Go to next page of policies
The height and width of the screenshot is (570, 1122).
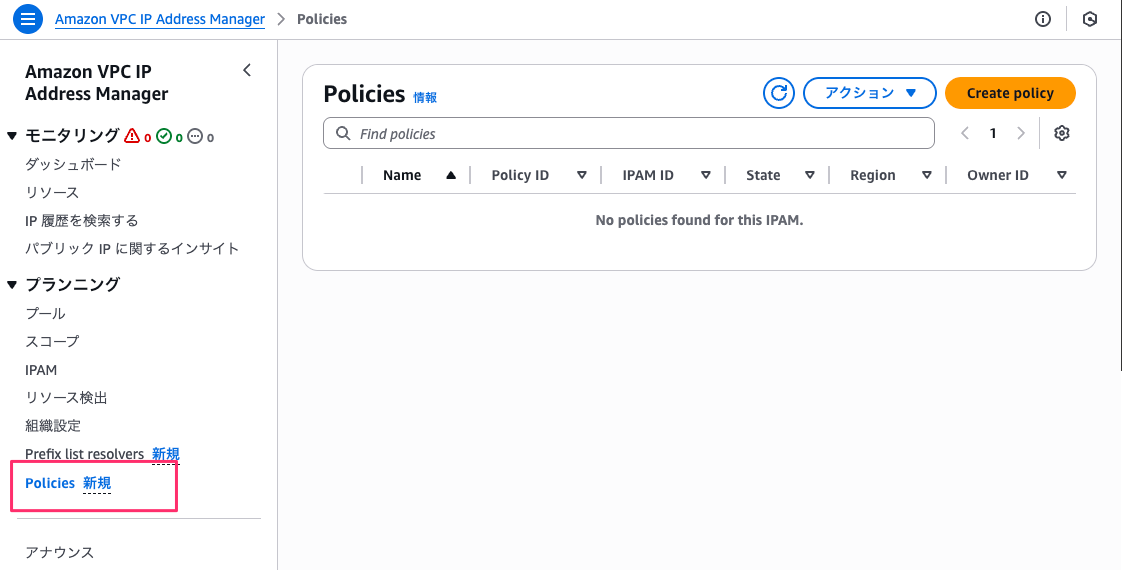coord(1021,134)
